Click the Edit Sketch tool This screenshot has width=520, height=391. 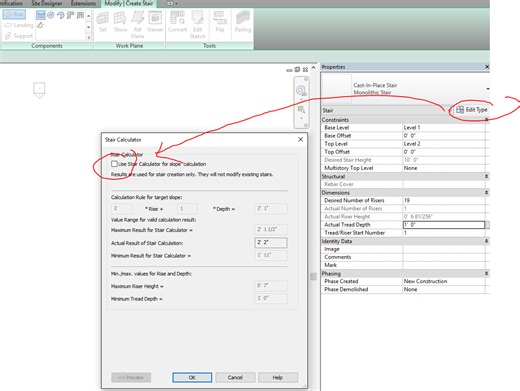click(197, 25)
